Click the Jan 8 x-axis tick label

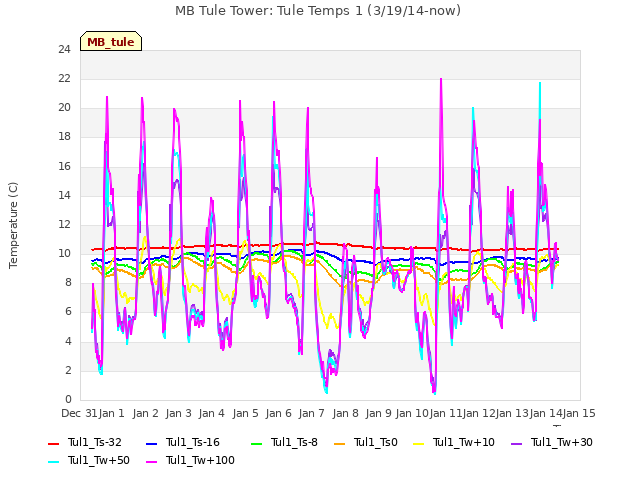345,413
